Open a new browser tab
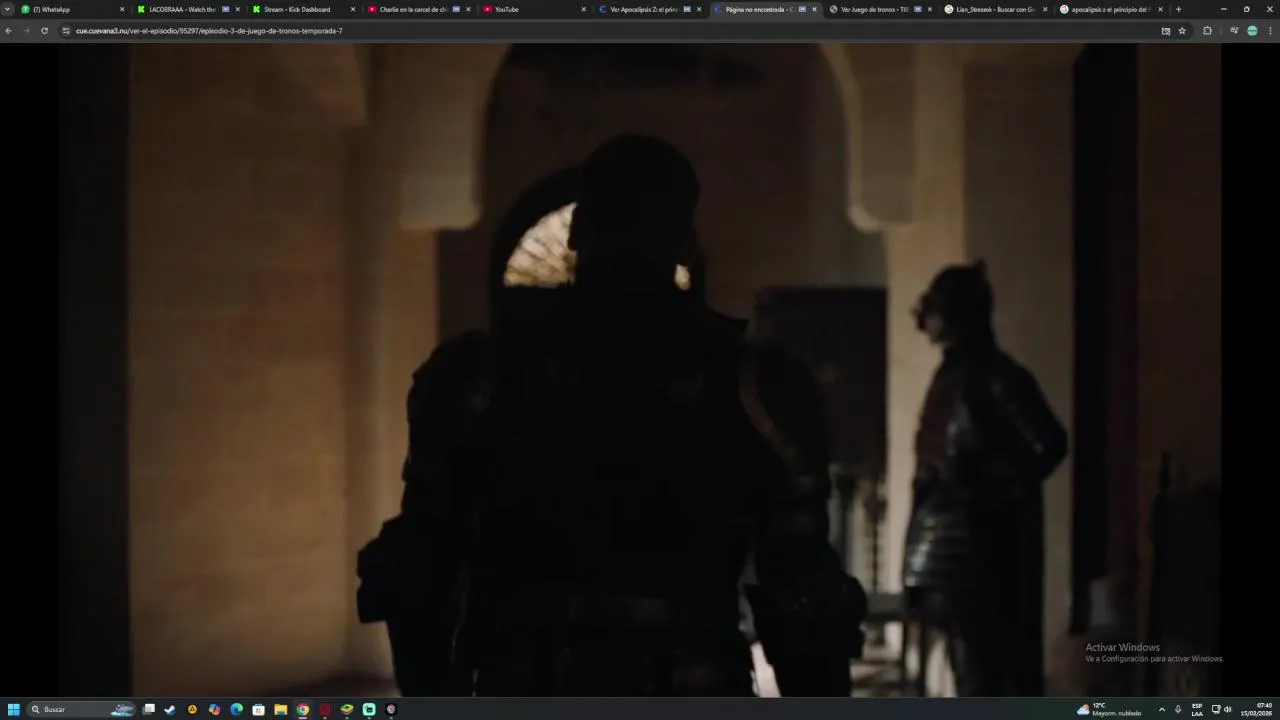 pos(1178,9)
